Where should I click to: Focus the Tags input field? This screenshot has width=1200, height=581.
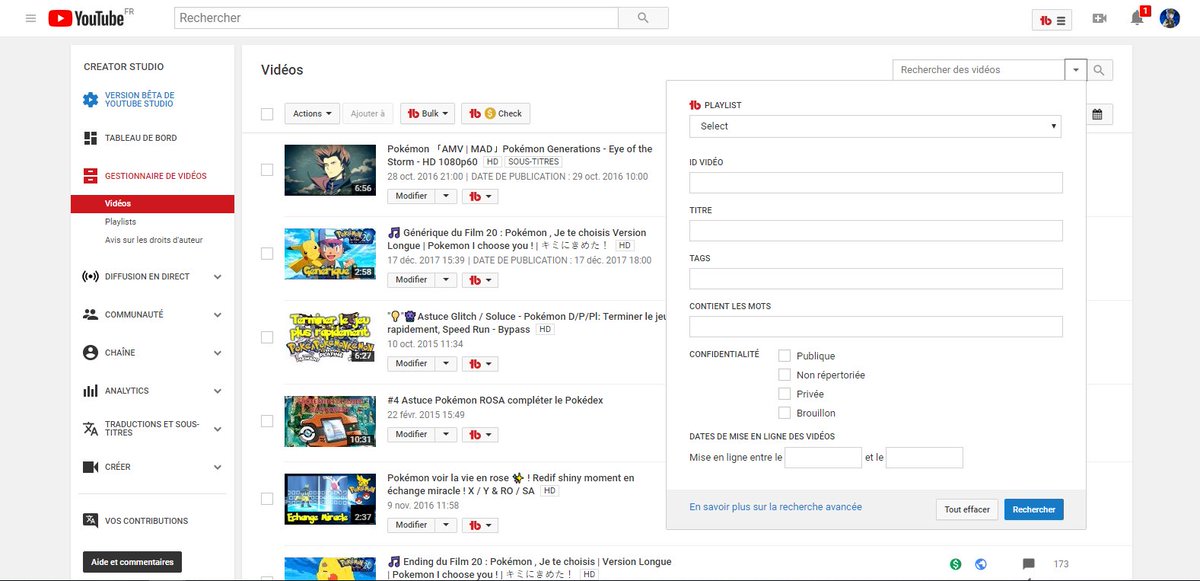876,279
